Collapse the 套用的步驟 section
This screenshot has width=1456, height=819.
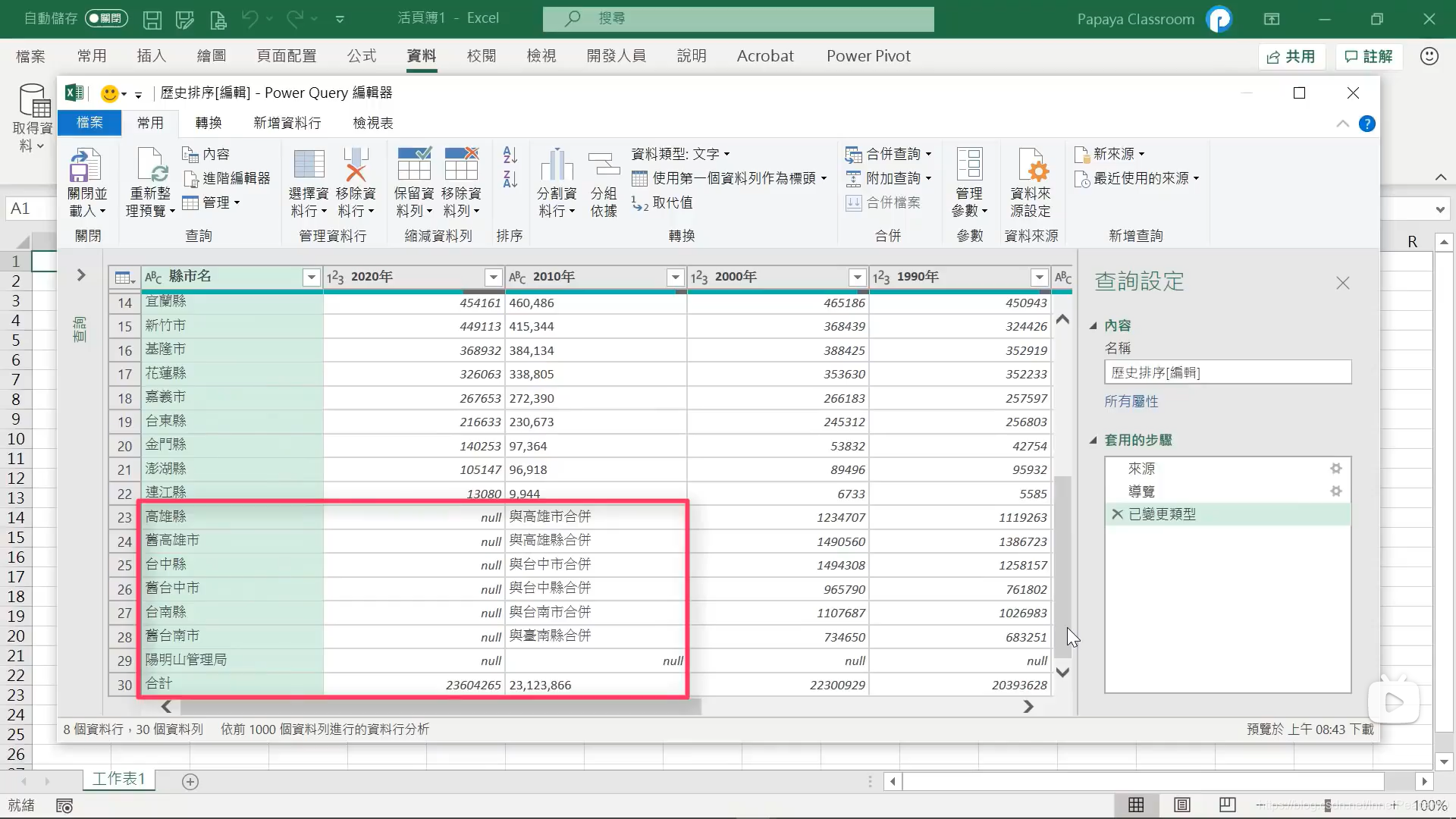pyautogui.click(x=1094, y=440)
